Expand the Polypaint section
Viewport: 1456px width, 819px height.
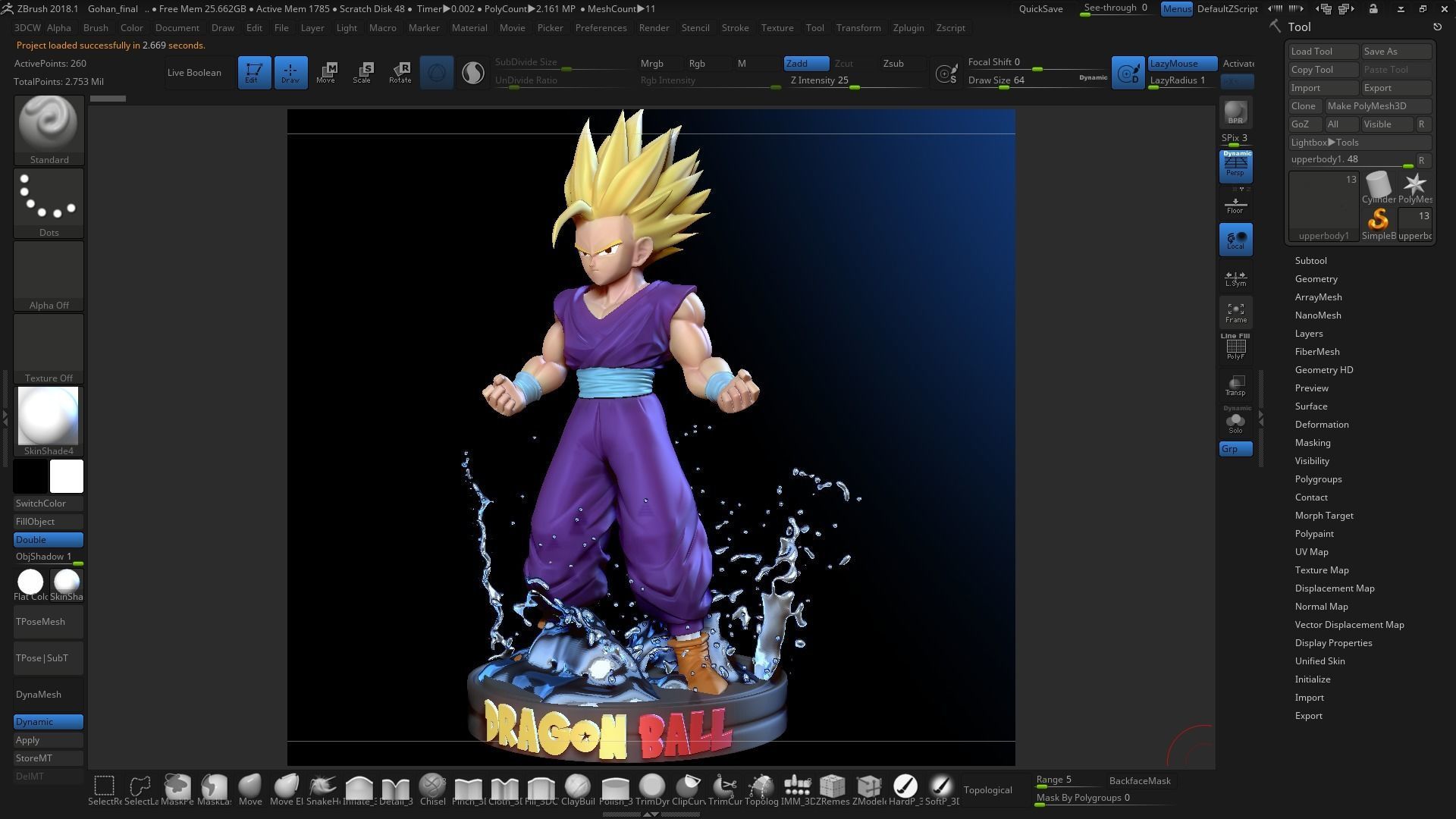(1314, 534)
